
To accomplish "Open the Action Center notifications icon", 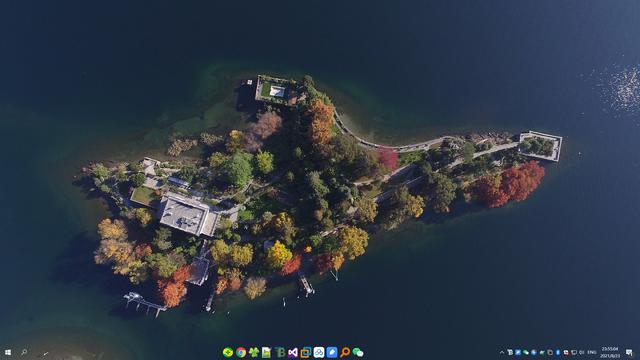I will click(x=629, y=352).
